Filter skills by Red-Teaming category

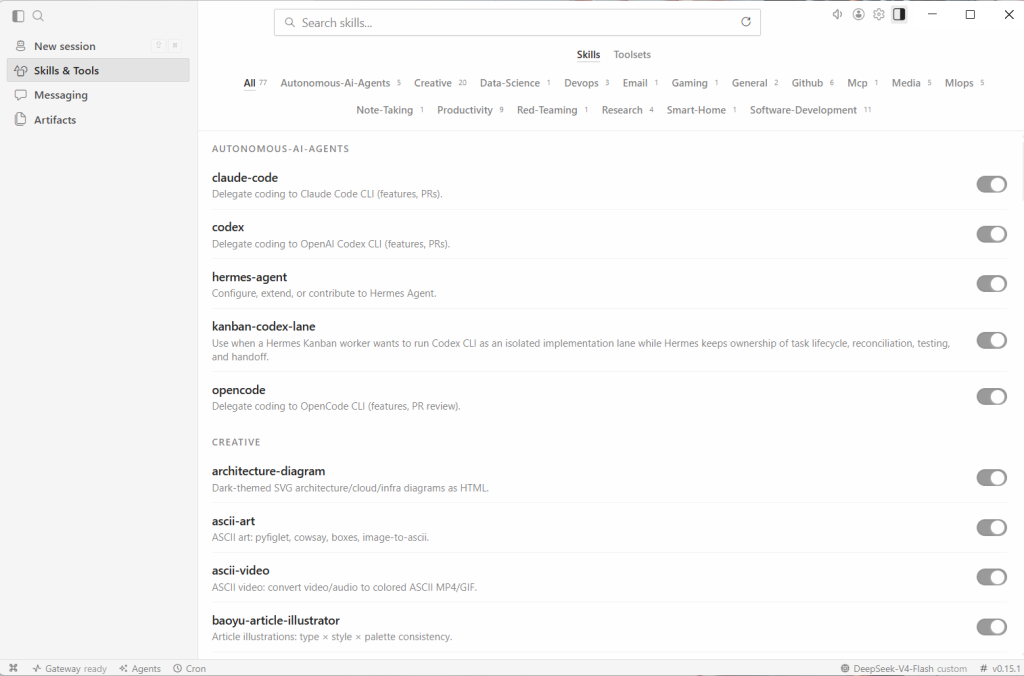point(552,110)
